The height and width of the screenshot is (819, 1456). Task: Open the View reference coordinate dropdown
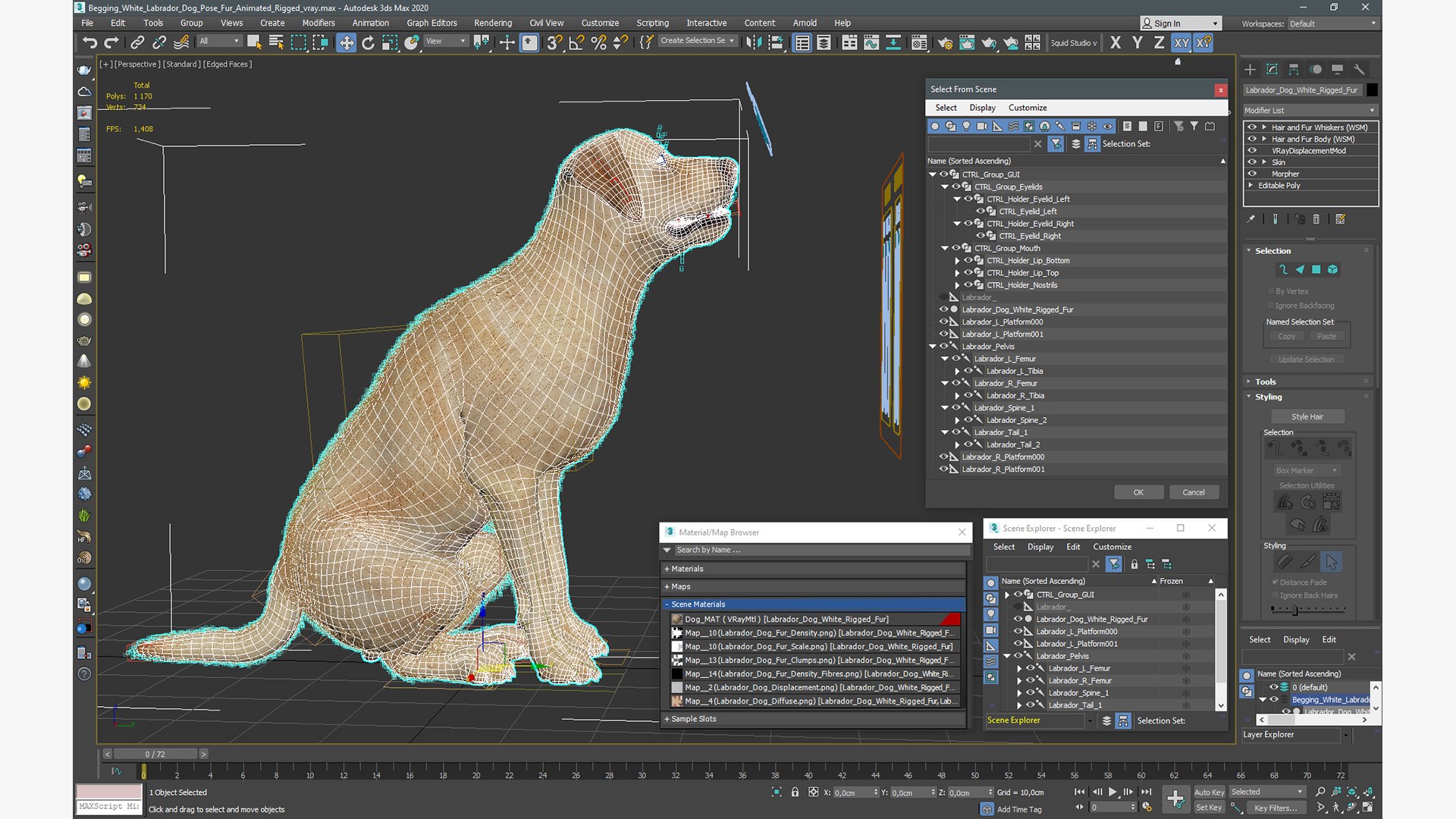tap(446, 41)
